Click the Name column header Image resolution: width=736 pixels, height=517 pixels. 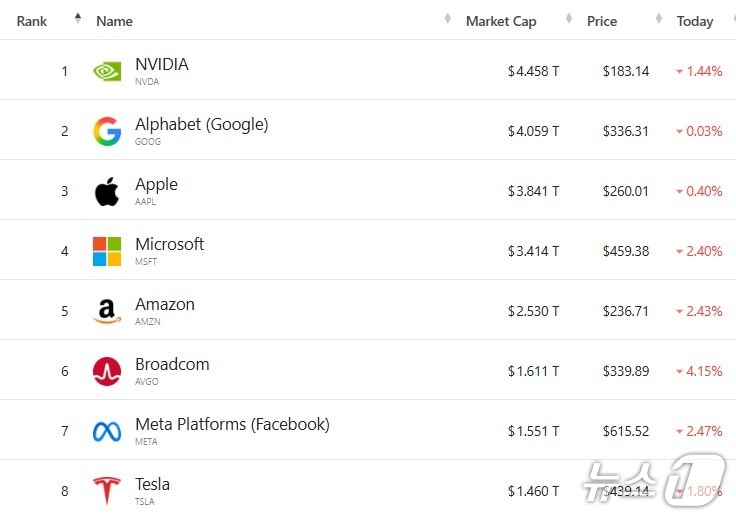(114, 21)
